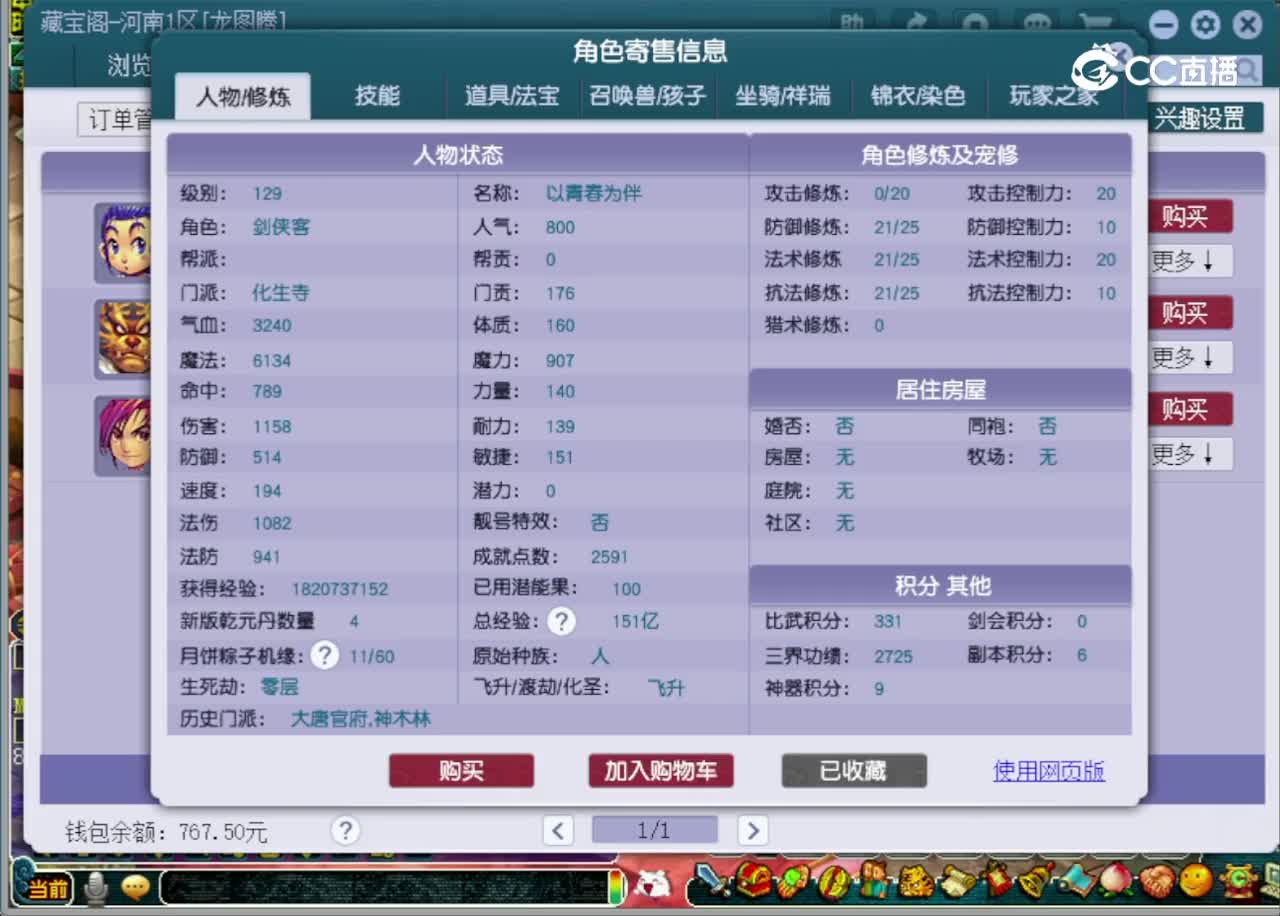This screenshot has height=916, width=1280.
Task: Open the 使用网页版 link
Action: pyautogui.click(x=1047, y=771)
